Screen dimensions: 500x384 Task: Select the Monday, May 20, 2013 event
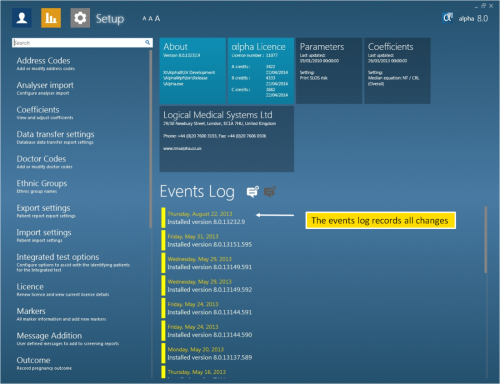coord(206,353)
